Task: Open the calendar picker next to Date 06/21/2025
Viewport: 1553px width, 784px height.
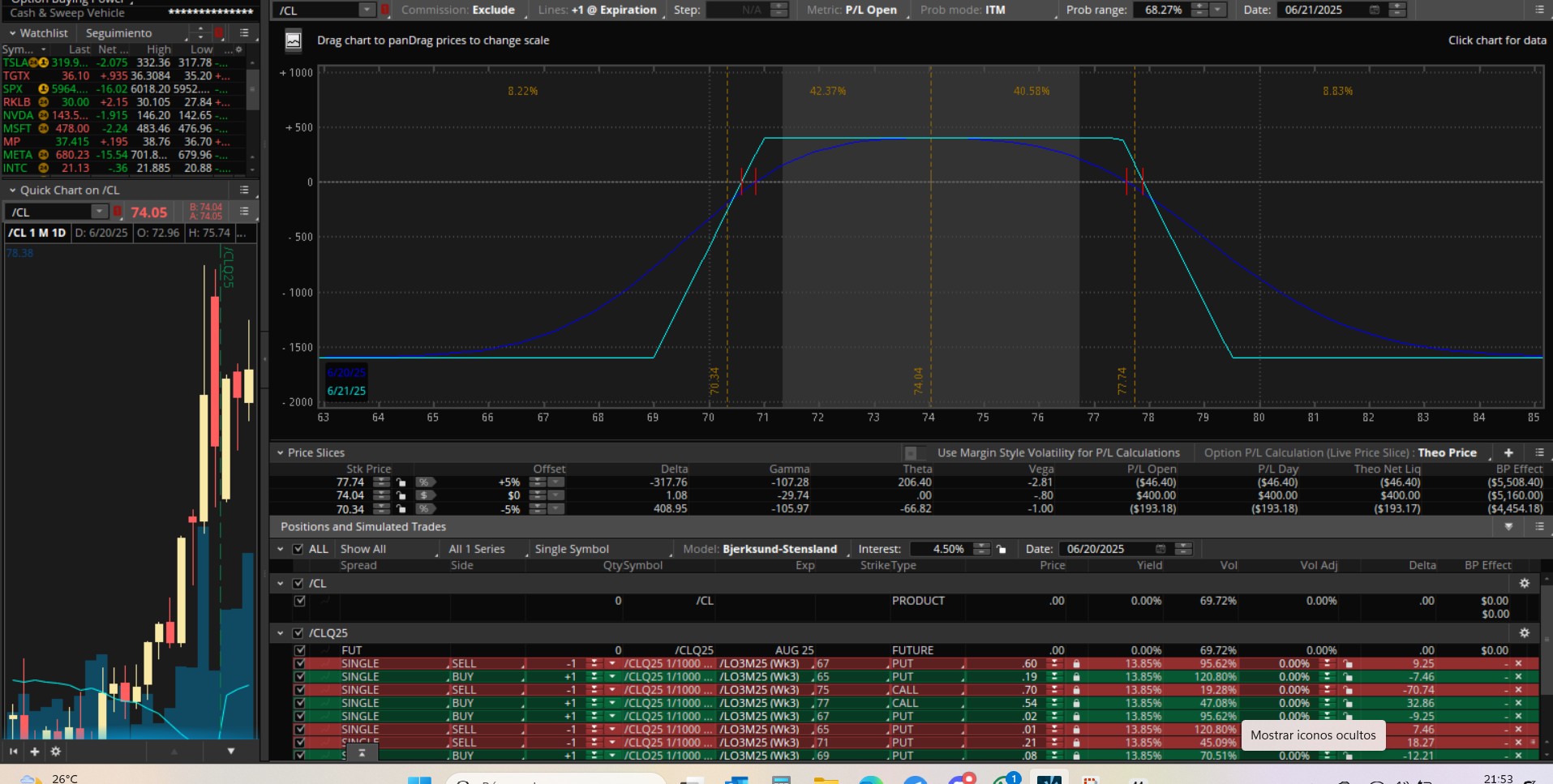Action: [1374, 10]
